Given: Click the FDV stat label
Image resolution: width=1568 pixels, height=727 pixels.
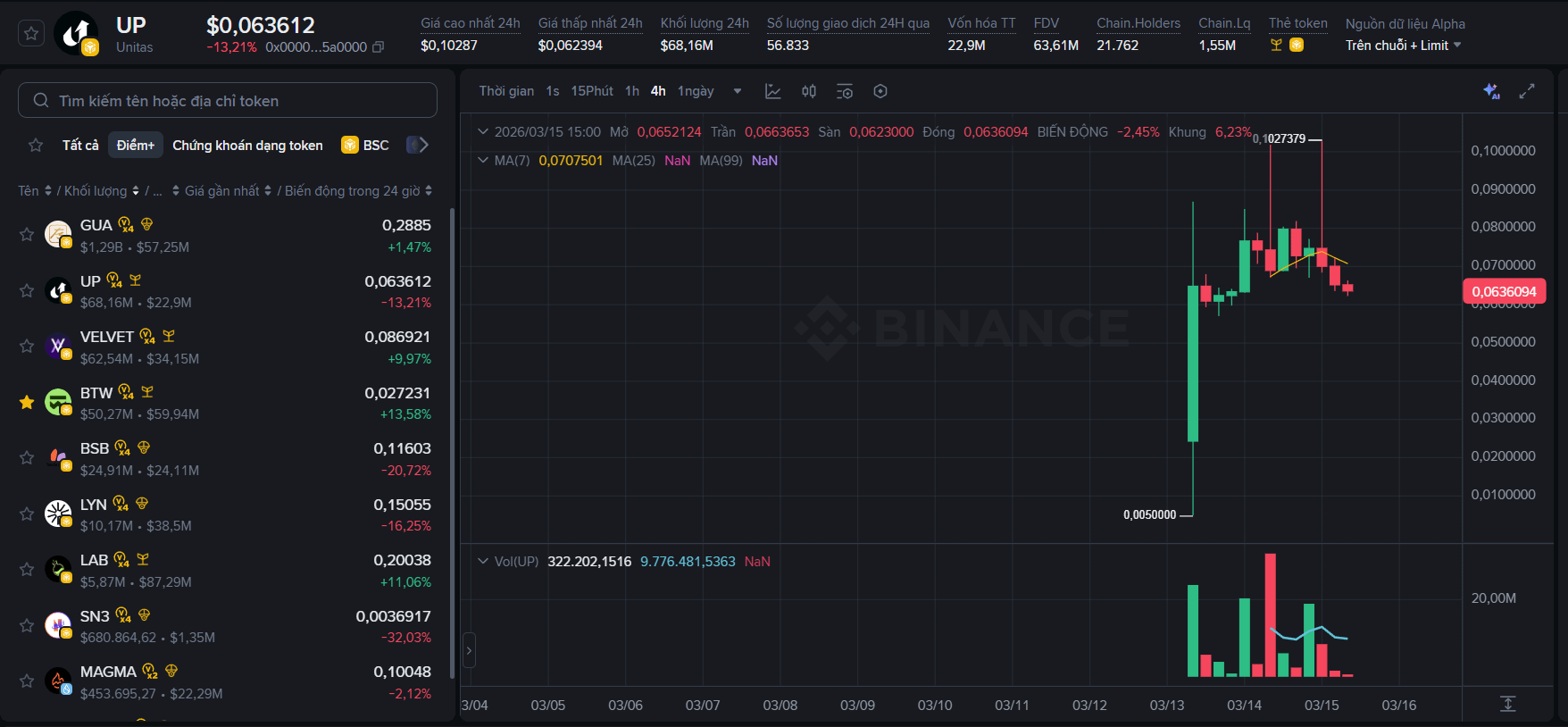Looking at the screenshot, I should 1046,23.
